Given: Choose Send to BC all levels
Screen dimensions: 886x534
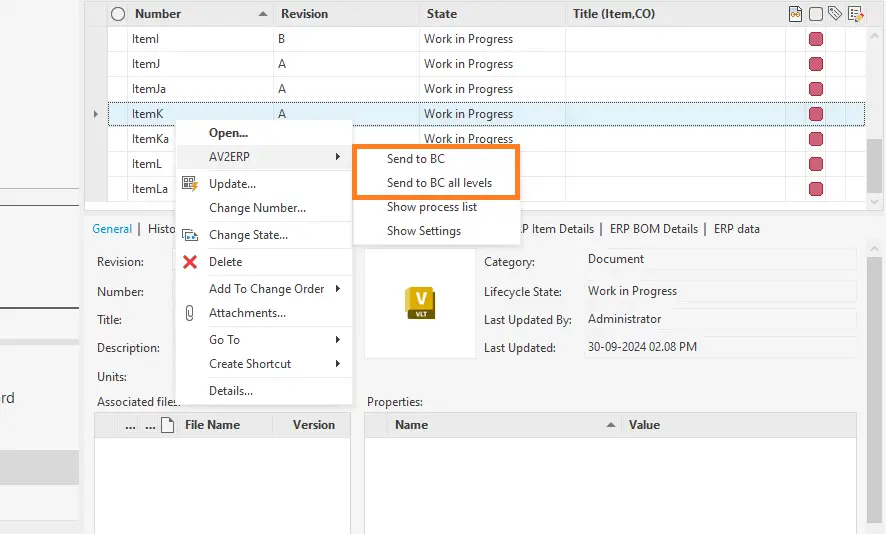Looking at the screenshot, I should coord(439,183).
